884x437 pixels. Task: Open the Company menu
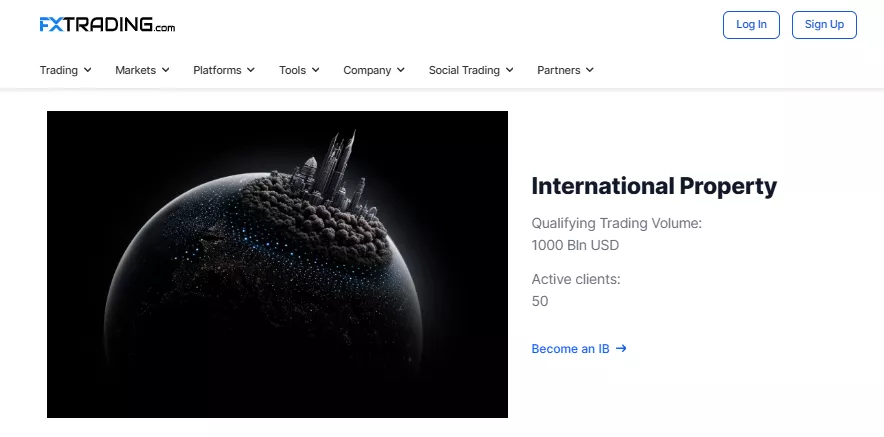click(x=374, y=70)
